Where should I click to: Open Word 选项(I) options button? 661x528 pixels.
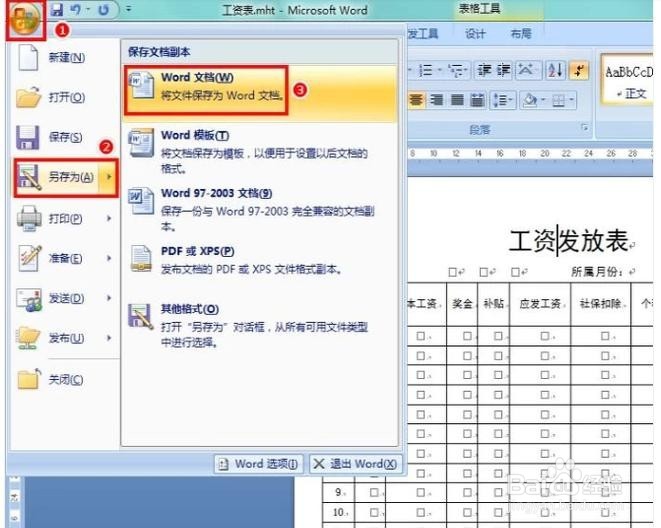259,464
